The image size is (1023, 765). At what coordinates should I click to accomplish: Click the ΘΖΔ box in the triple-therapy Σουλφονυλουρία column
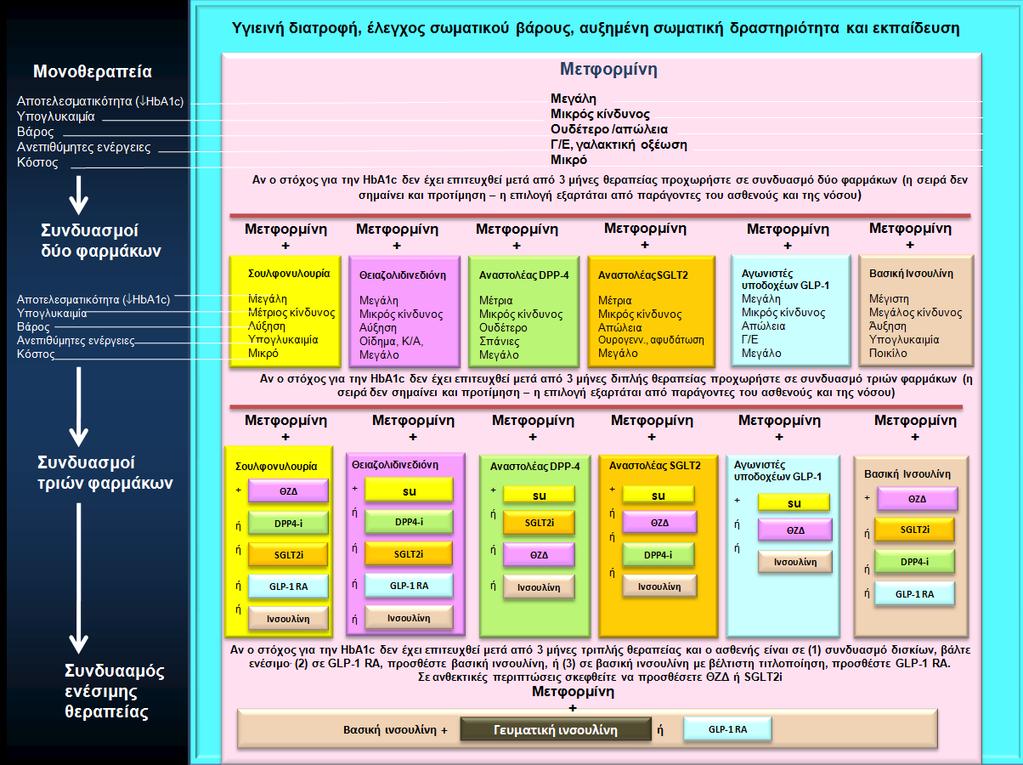tap(288, 491)
